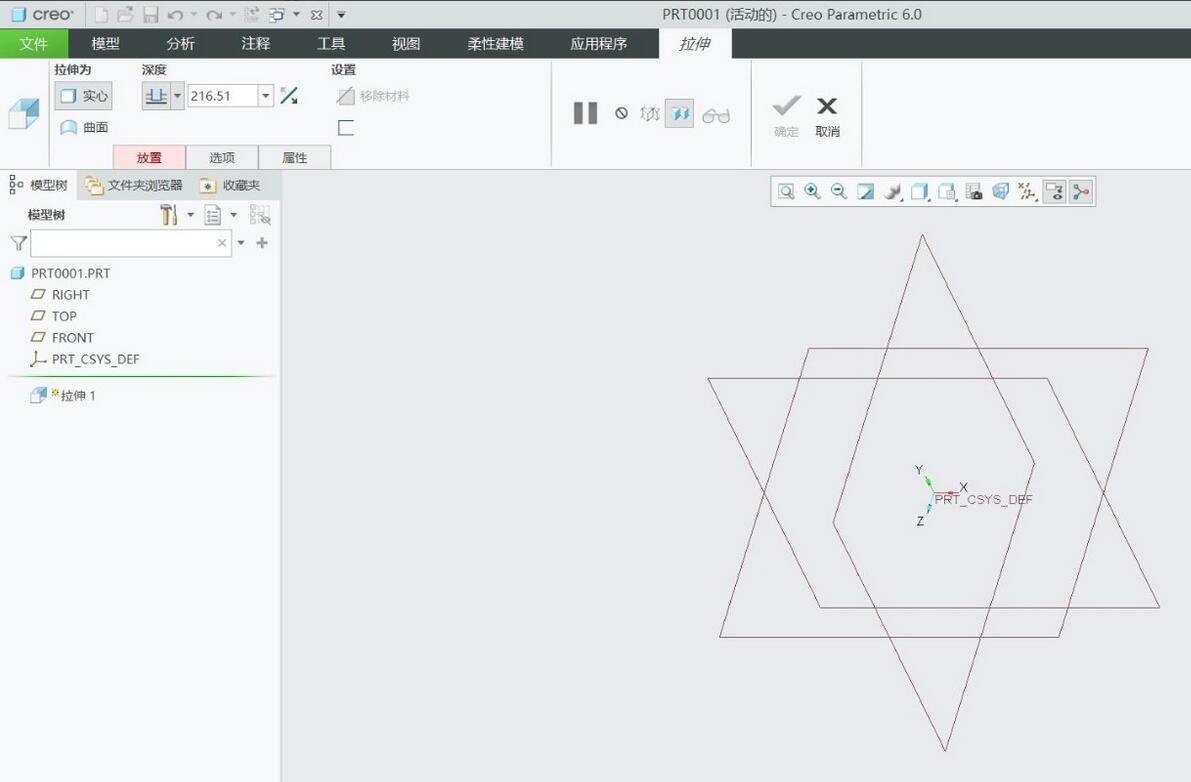Viewport: 1191px width, 782px height.
Task: Switch to the 模型树 tab
Action: pos(39,184)
